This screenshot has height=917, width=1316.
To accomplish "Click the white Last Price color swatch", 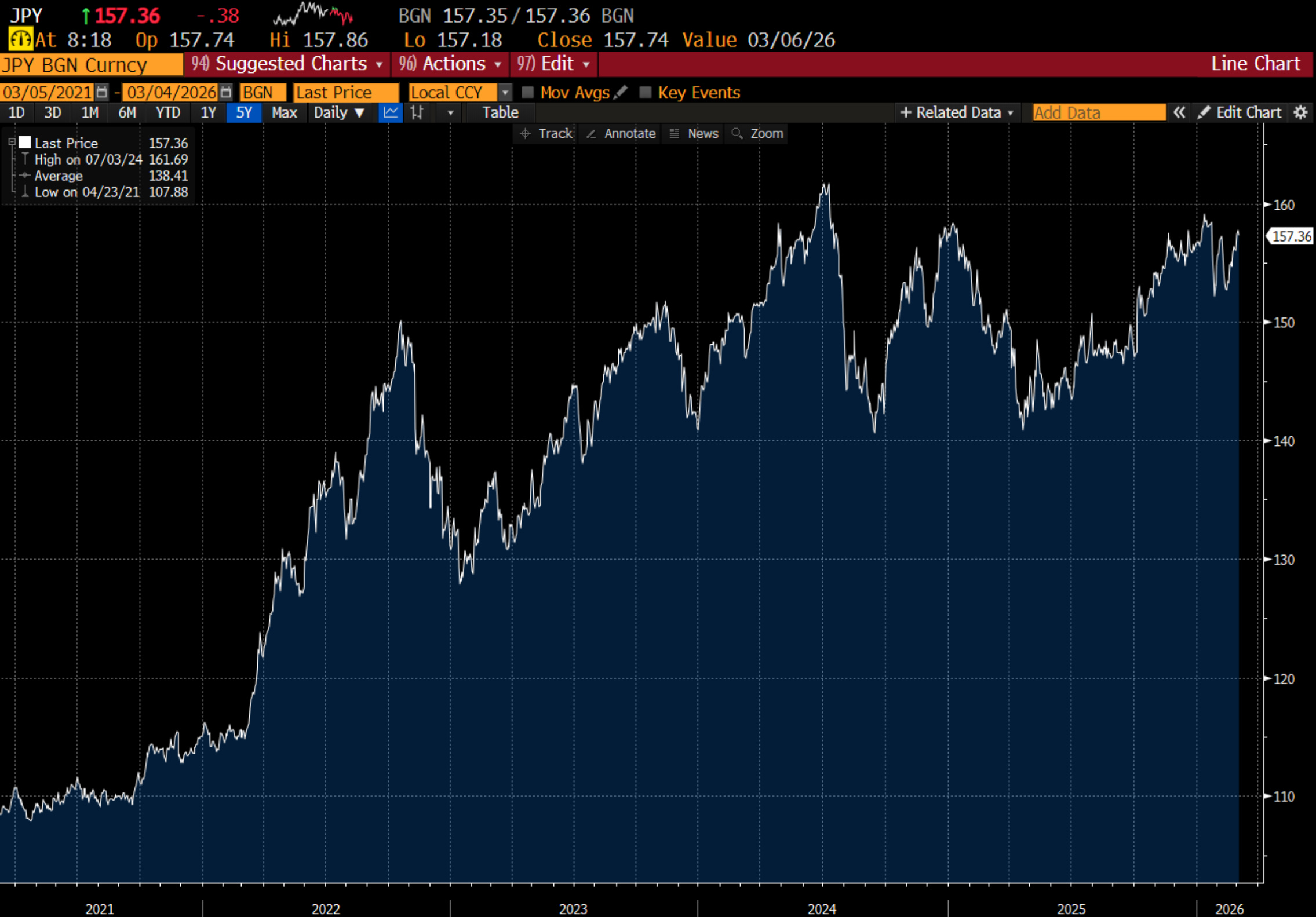I will pos(25,142).
